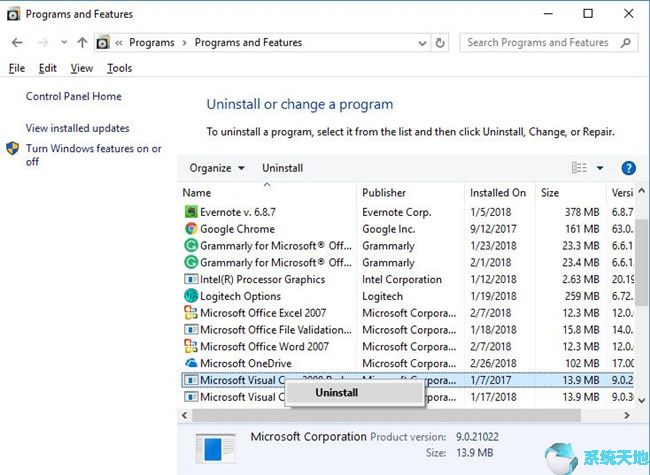Click the 9/12/2017 installed date
This screenshot has width=650, height=475.
(x=493, y=229)
